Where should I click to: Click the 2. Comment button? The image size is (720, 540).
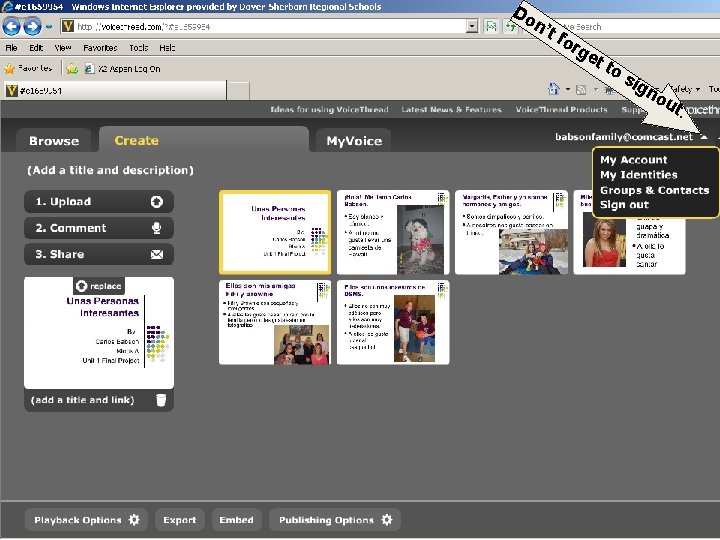(x=99, y=228)
